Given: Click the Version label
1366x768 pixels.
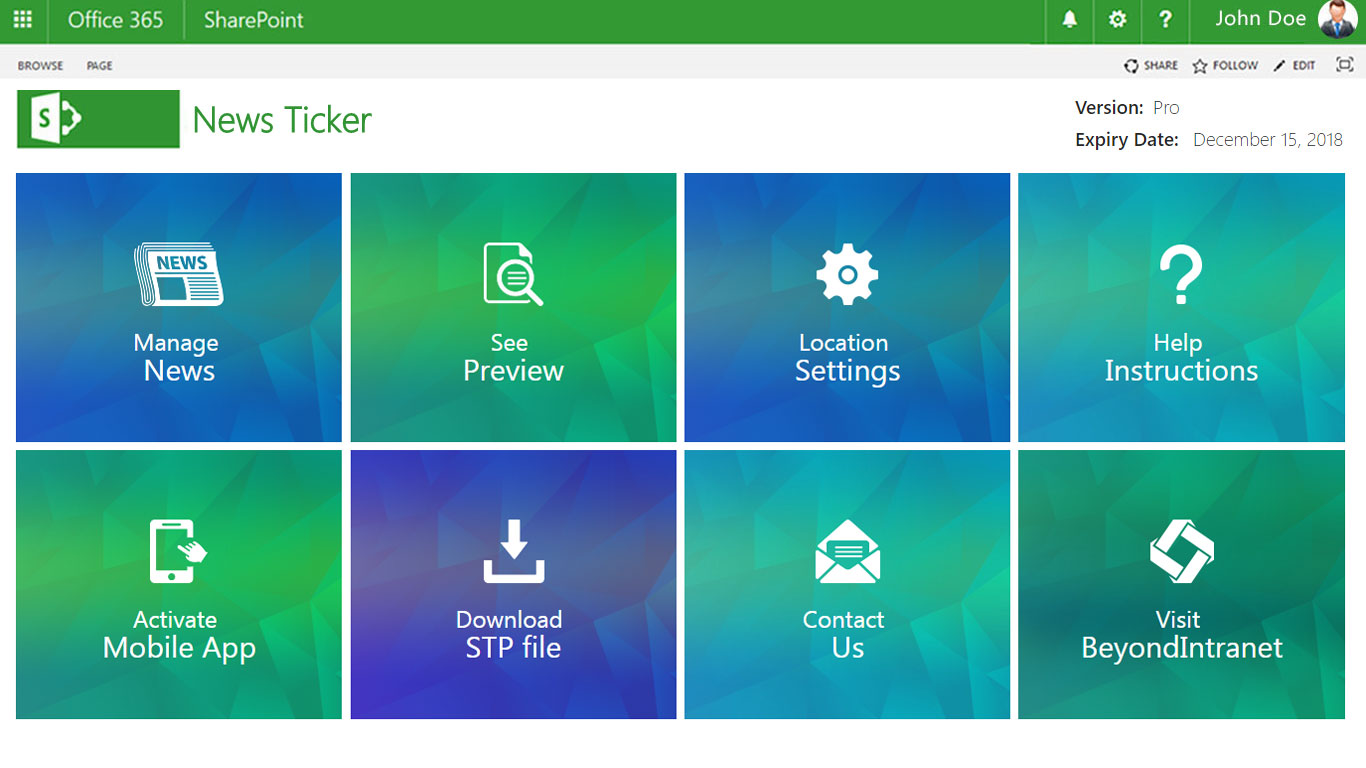Looking at the screenshot, I should pyautogui.click(x=1109, y=108).
